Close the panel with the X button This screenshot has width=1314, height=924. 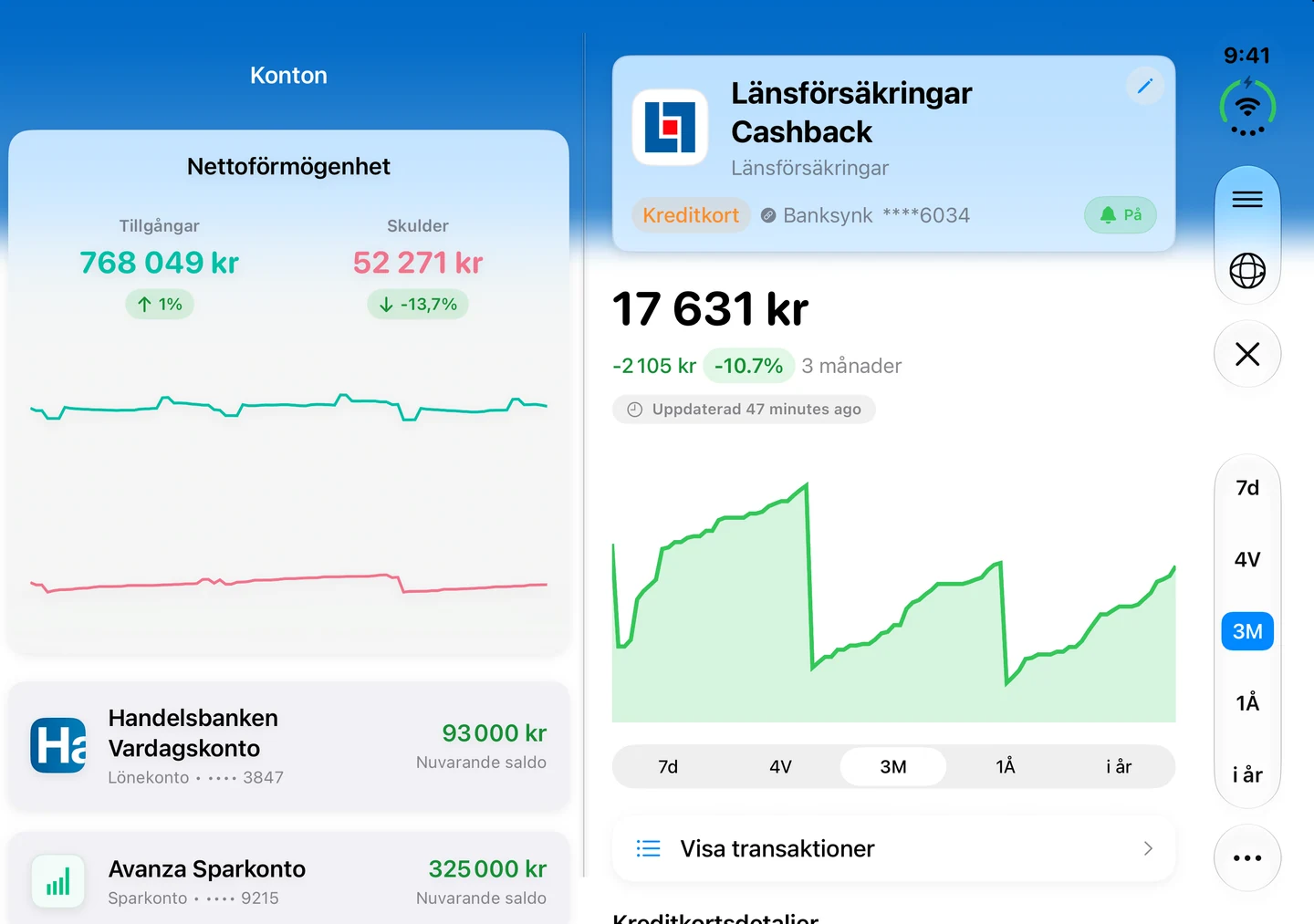[1247, 354]
